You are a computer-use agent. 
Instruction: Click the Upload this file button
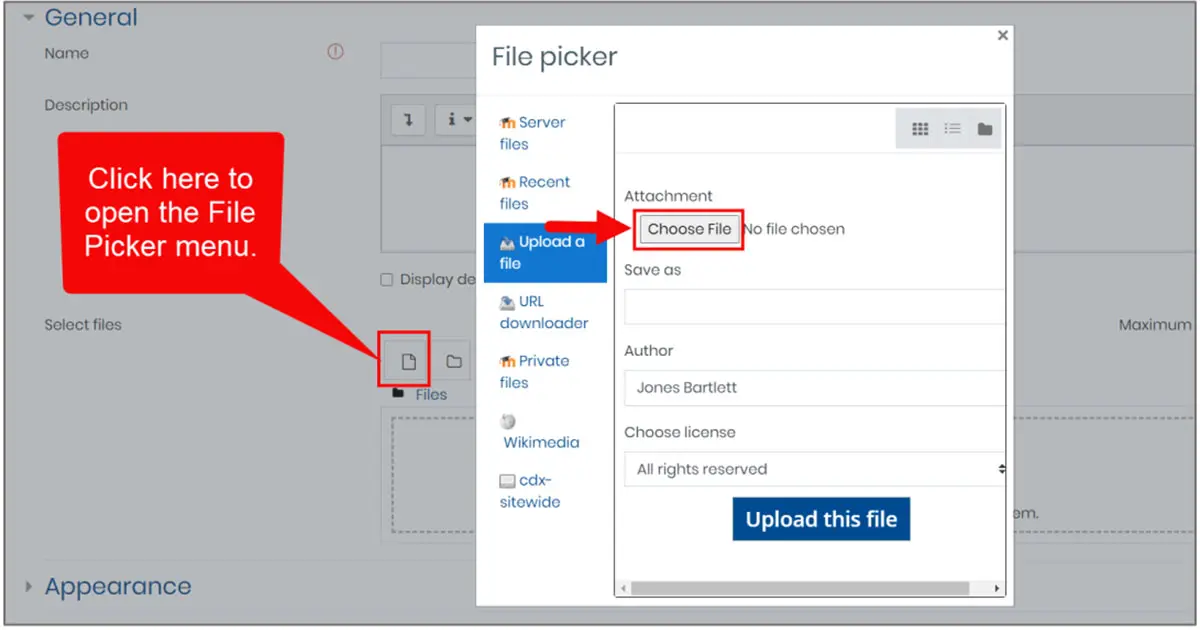coord(821,519)
